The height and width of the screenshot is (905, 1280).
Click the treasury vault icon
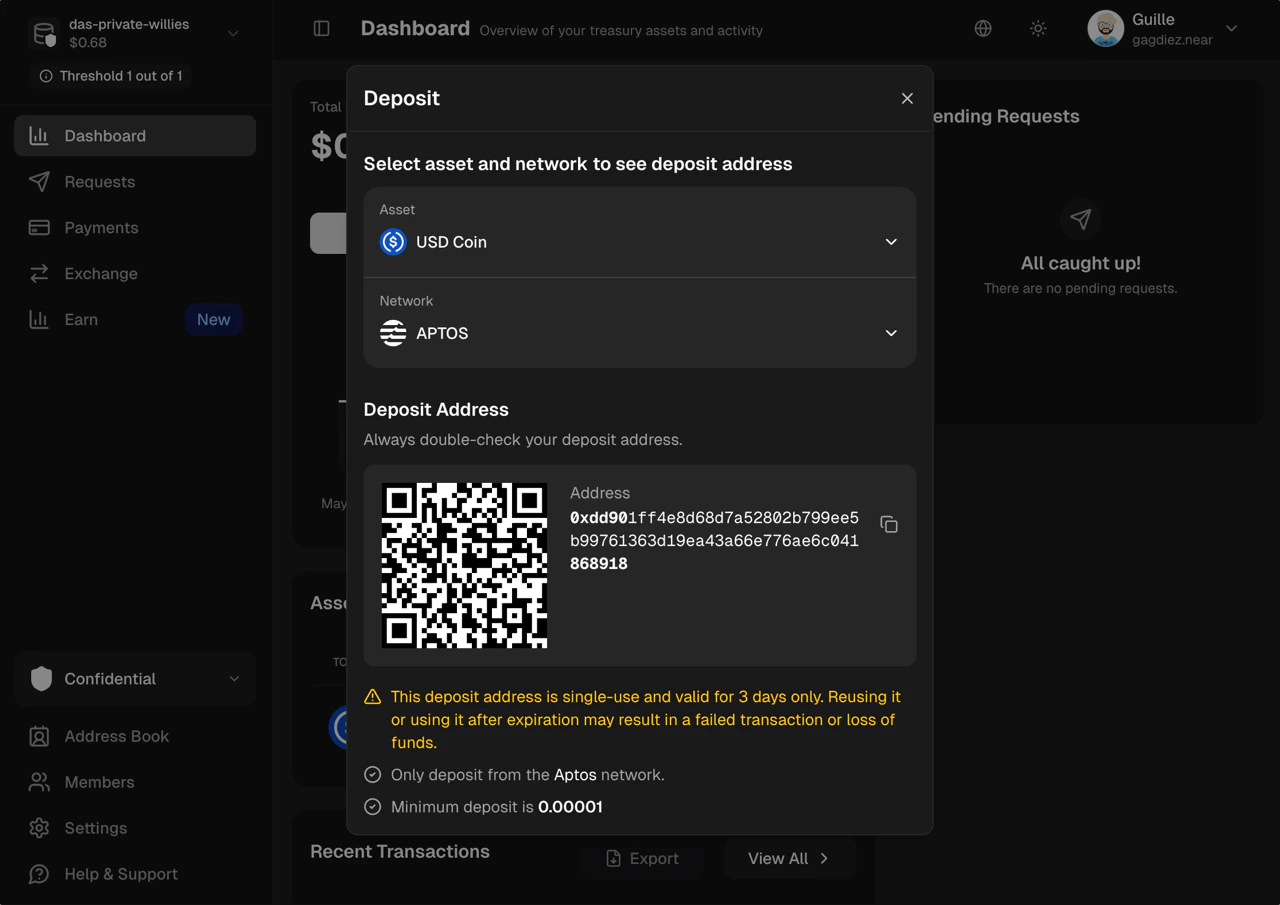click(x=45, y=34)
